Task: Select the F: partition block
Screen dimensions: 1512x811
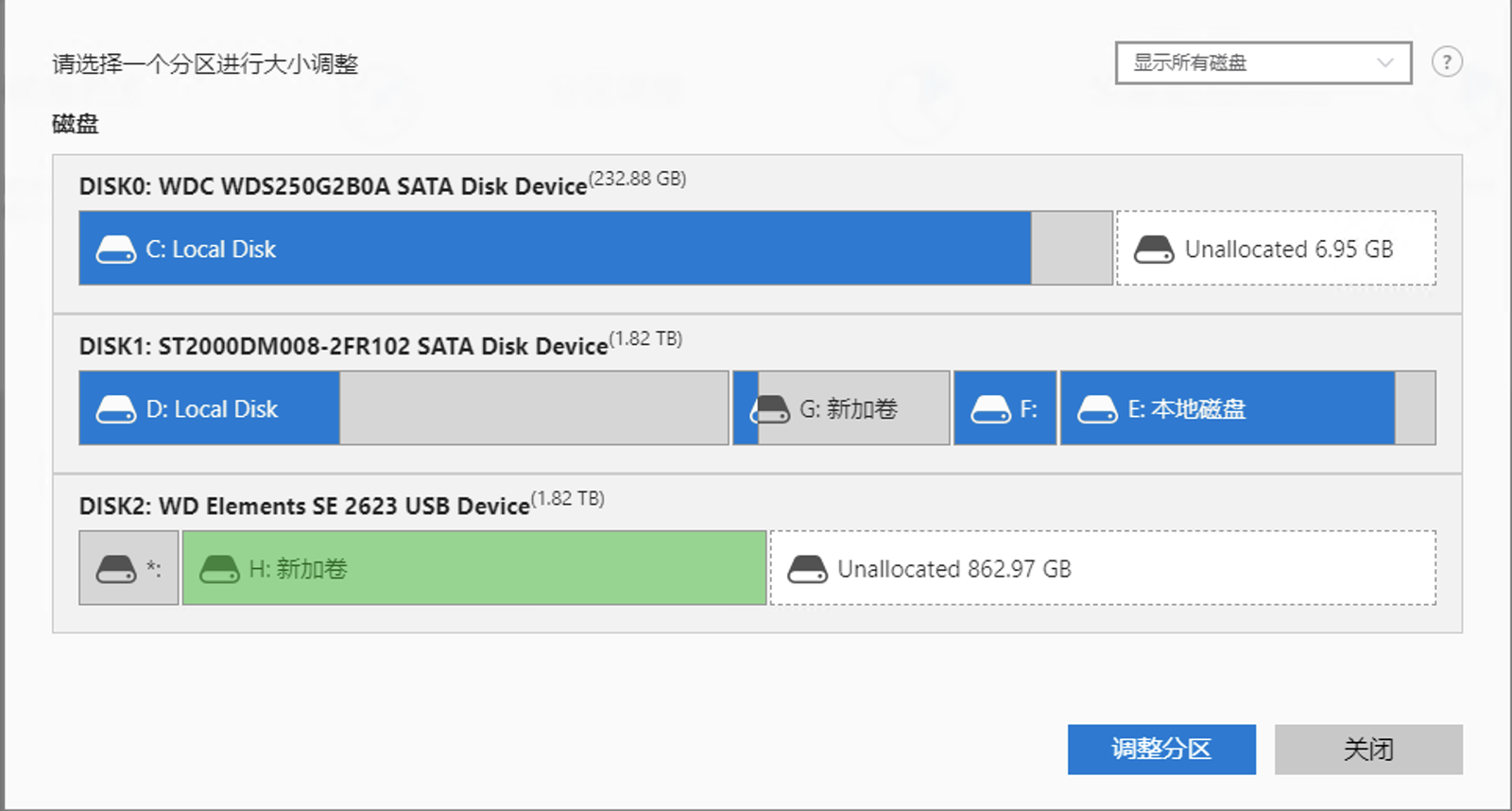Action: [1005, 407]
